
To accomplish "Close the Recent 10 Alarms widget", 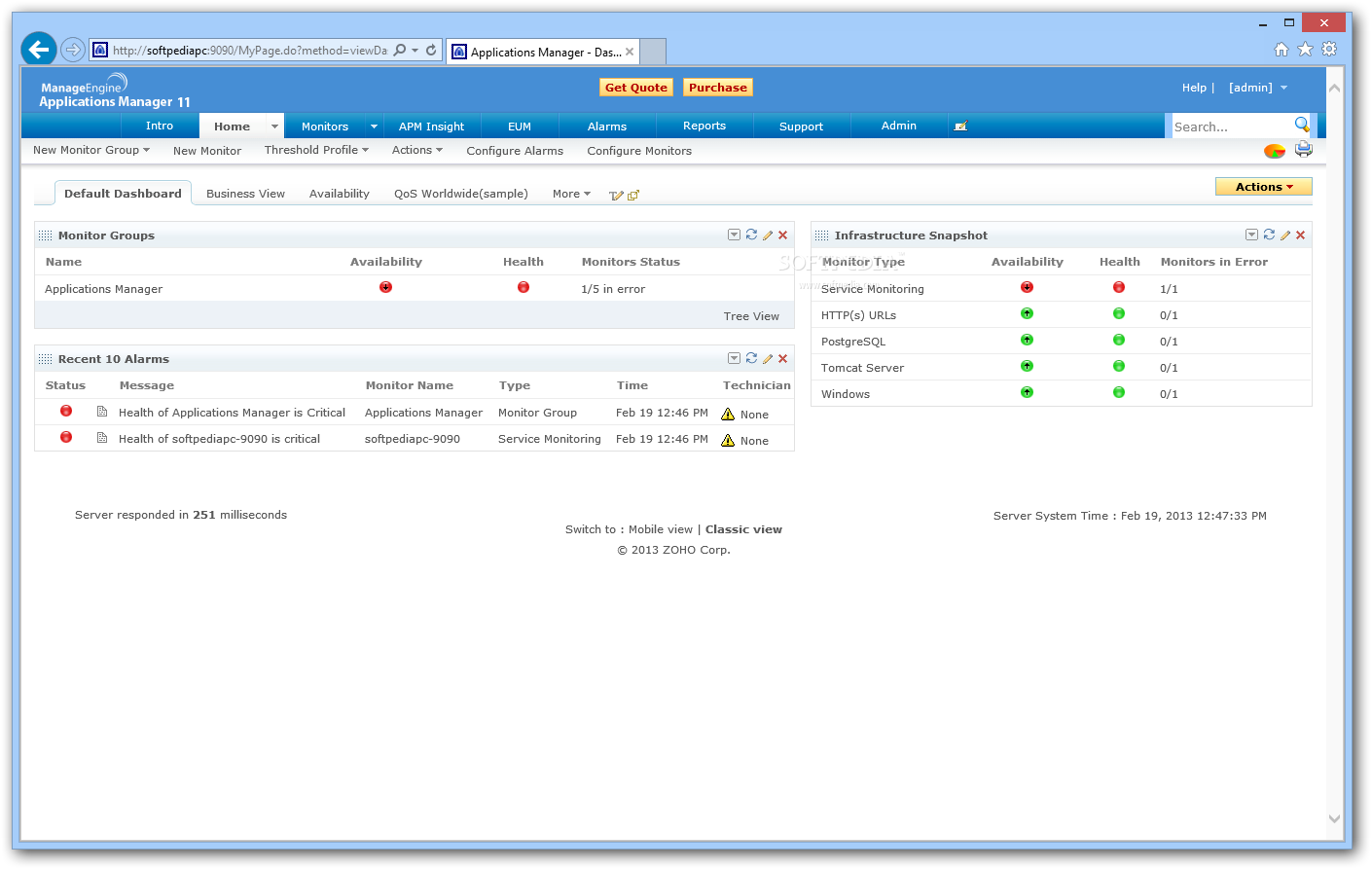I will pyautogui.click(x=783, y=359).
